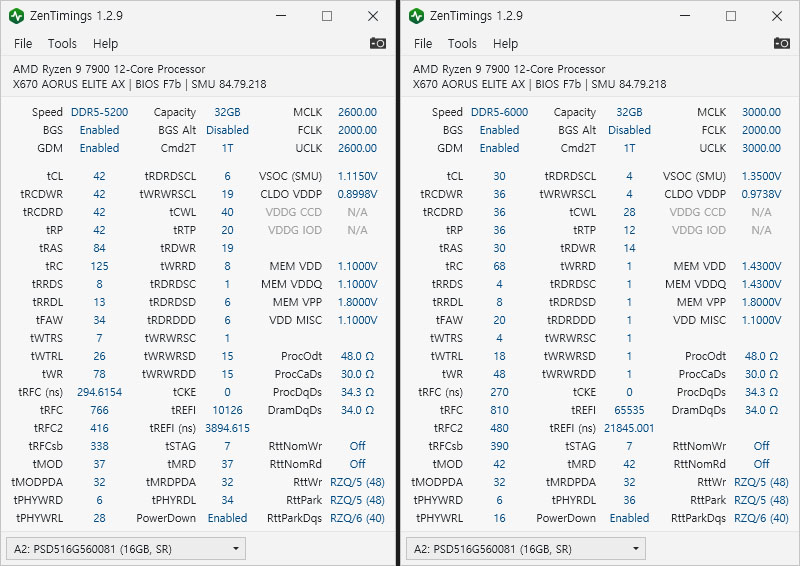The image size is (800, 566).
Task: Click the tWR value 78
Action: click(x=99, y=374)
